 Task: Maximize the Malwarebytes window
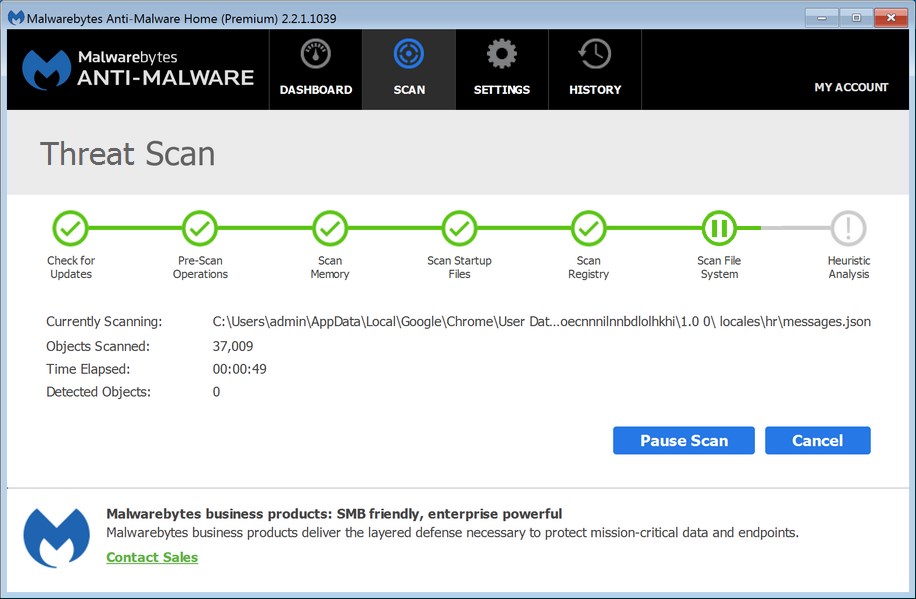(x=856, y=18)
